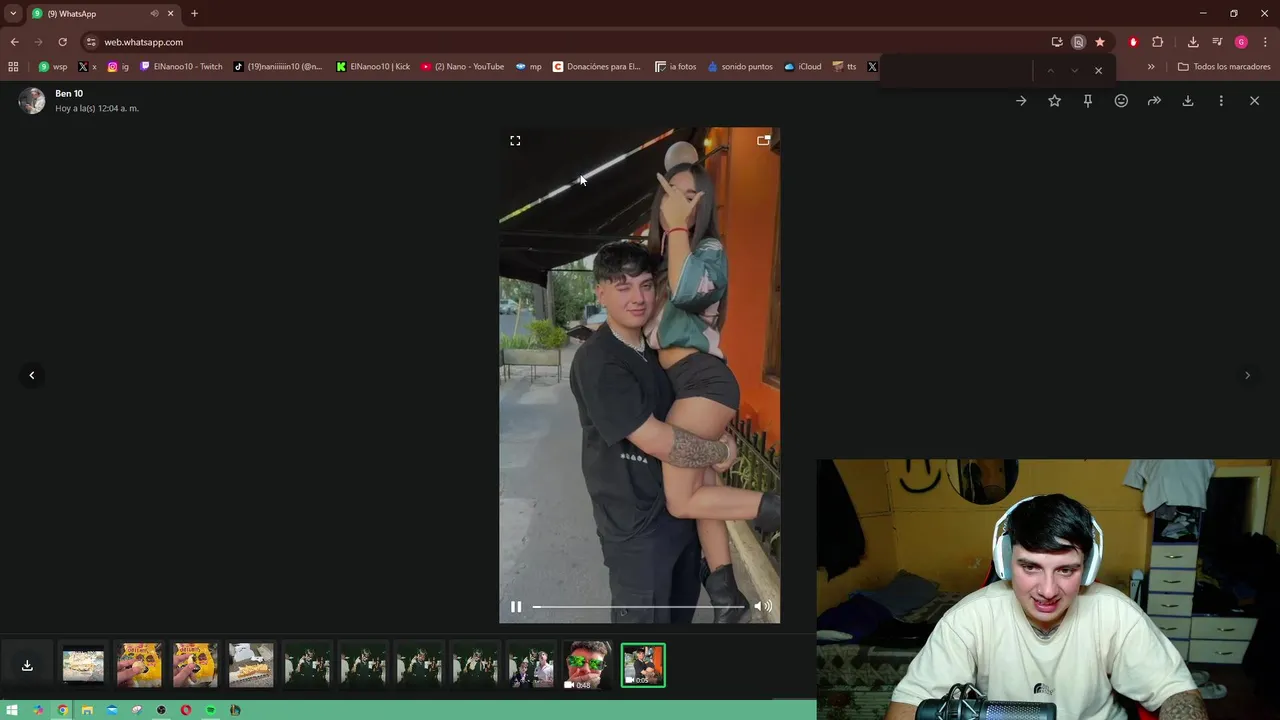Open the media viewer more-options menu
This screenshot has width=1280, height=720.
click(1221, 101)
